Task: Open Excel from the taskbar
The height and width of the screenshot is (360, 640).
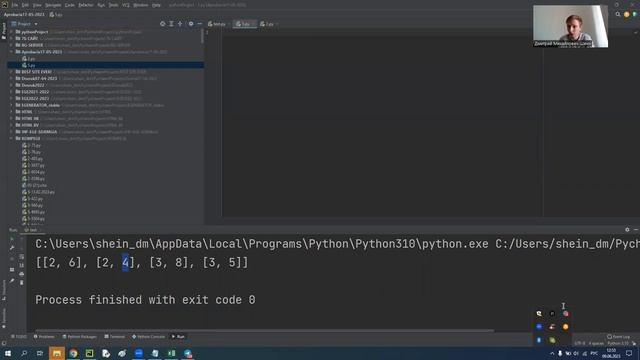Action: (x=171, y=353)
